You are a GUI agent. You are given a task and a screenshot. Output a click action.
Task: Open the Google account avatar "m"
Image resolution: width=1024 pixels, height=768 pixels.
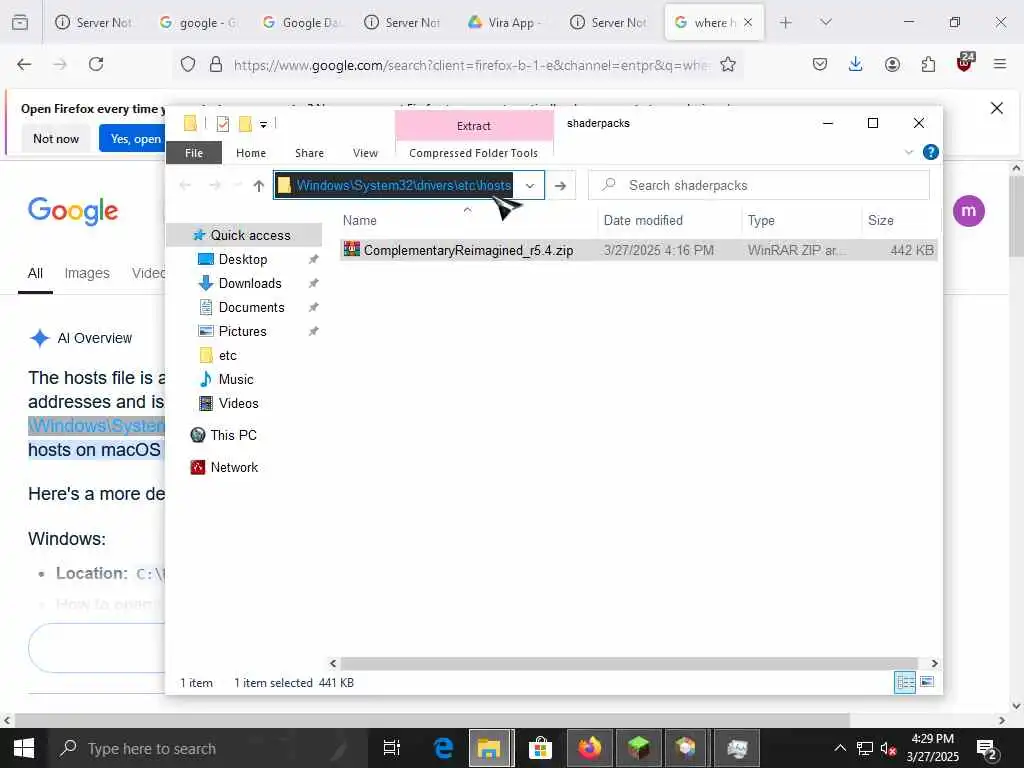pyautogui.click(x=968, y=211)
